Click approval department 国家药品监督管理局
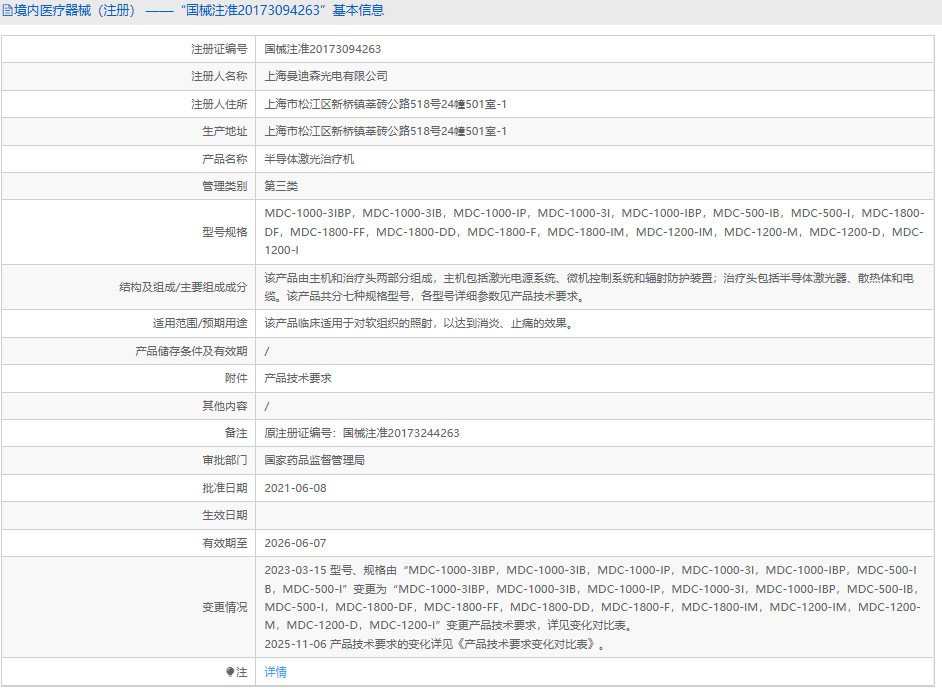Screen dimensions: 942x695 (314, 461)
